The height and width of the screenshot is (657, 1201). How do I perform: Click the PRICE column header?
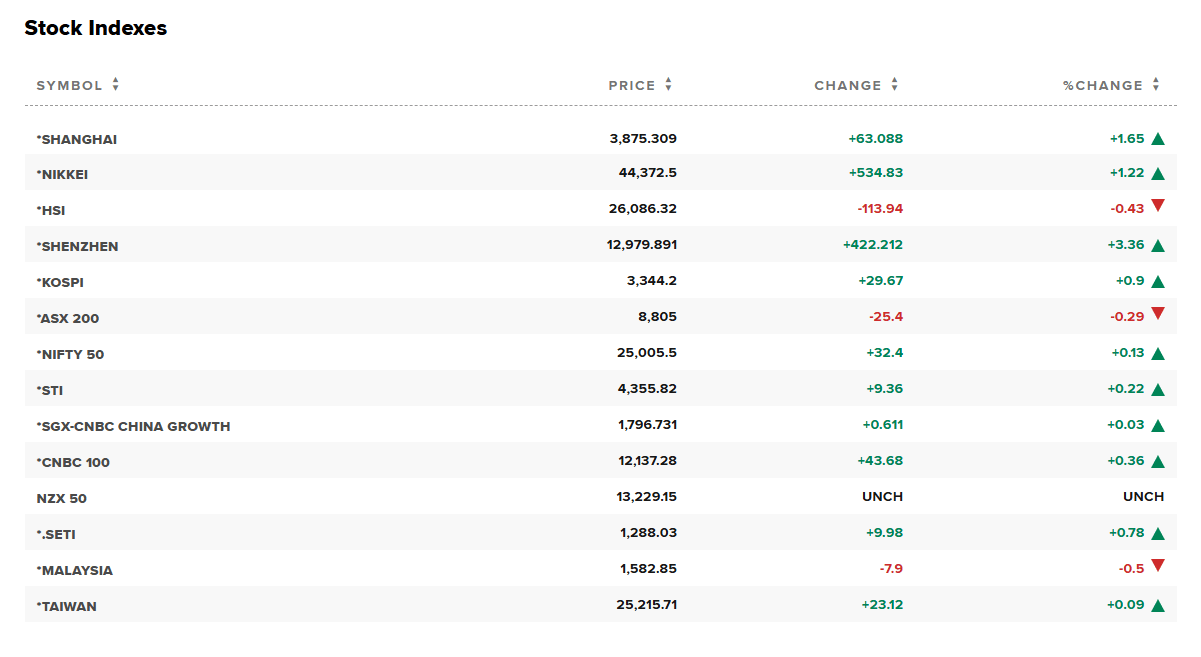pyautogui.click(x=632, y=85)
